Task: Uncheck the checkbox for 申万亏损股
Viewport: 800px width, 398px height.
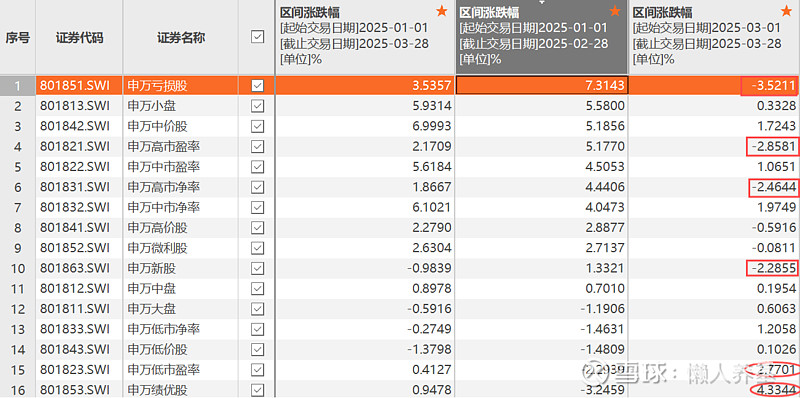Action: [x=258, y=86]
